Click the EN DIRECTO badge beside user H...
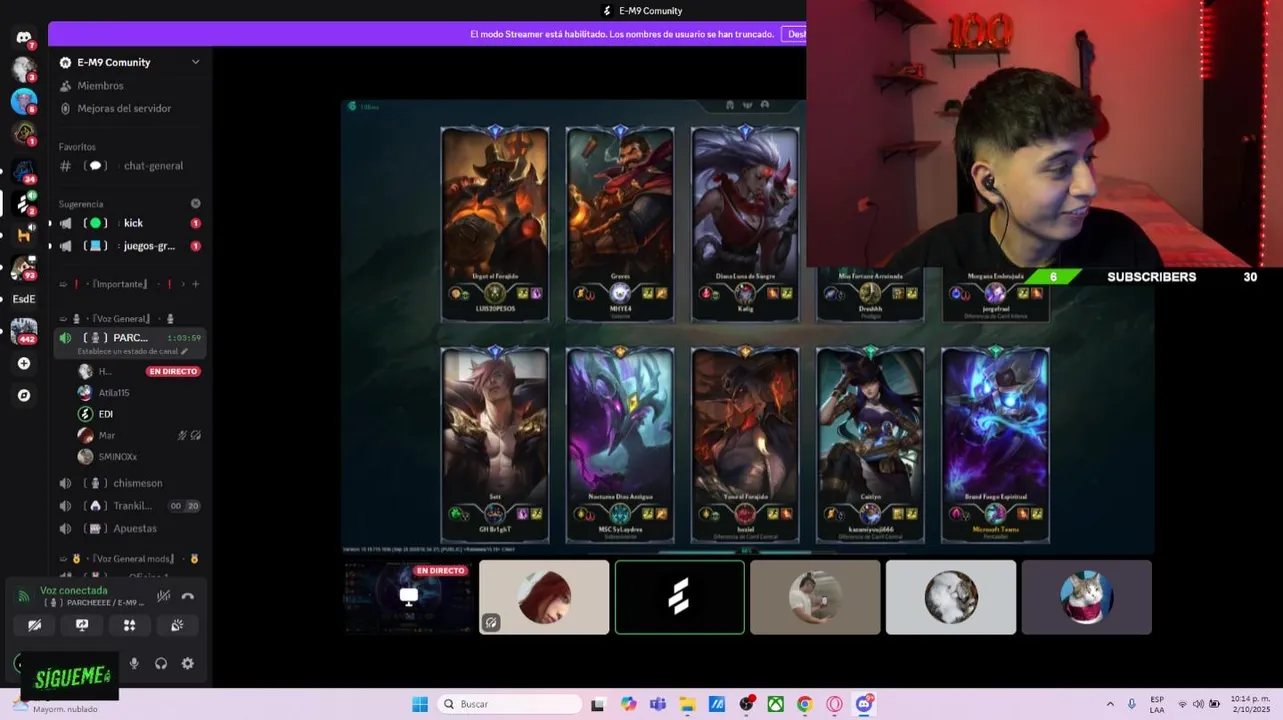Viewport: 1283px width, 720px height. 174,371
